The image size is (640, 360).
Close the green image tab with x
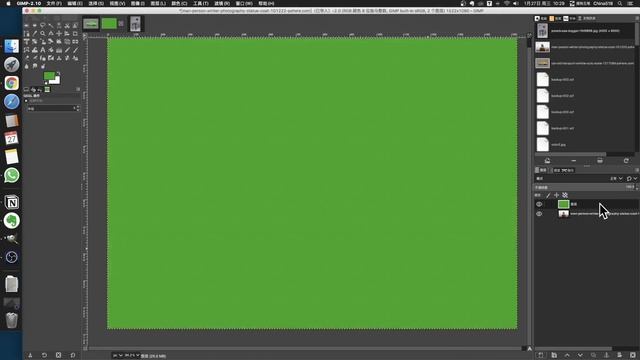(121, 23)
